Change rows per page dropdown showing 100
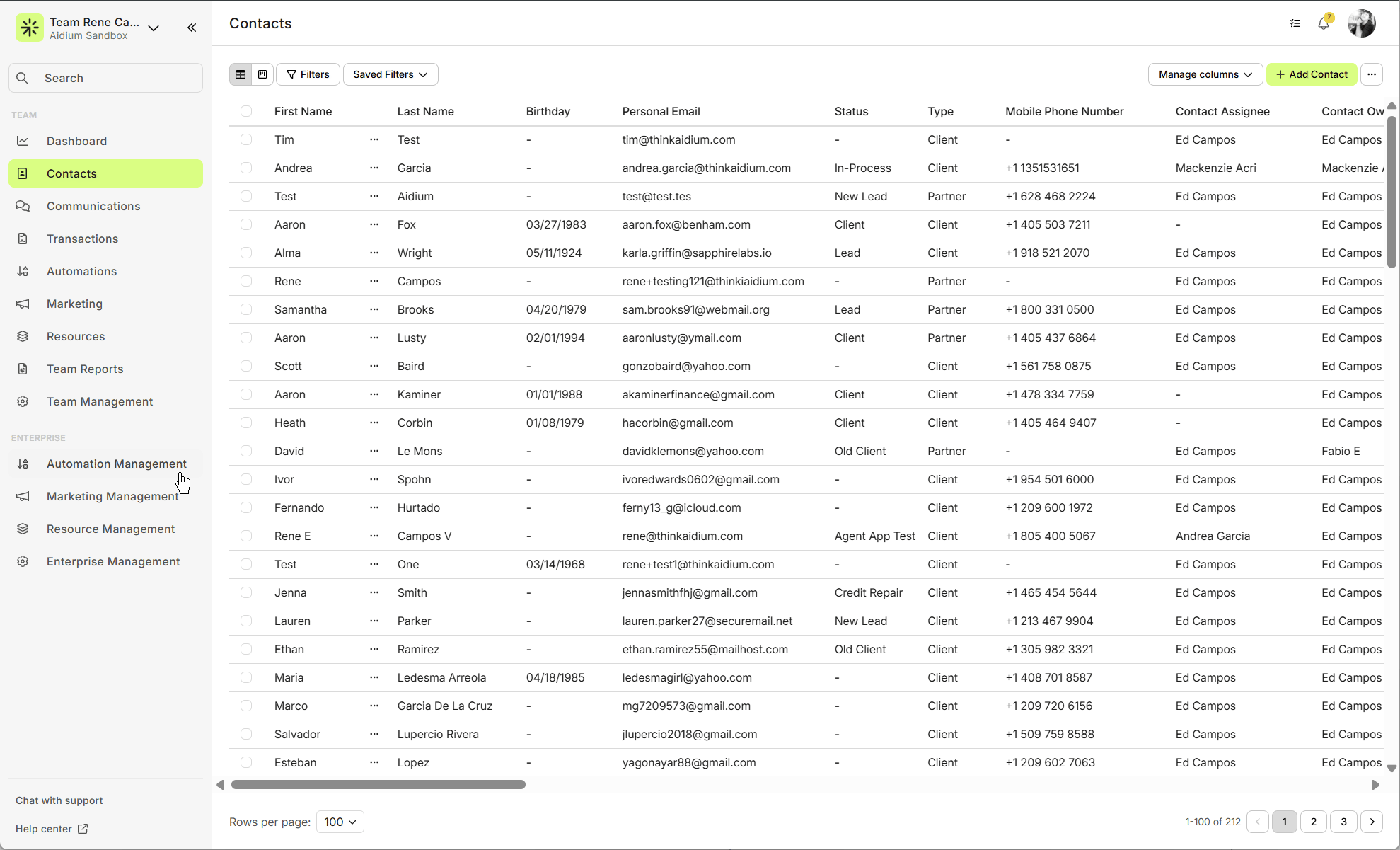 pyautogui.click(x=340, y=822)
